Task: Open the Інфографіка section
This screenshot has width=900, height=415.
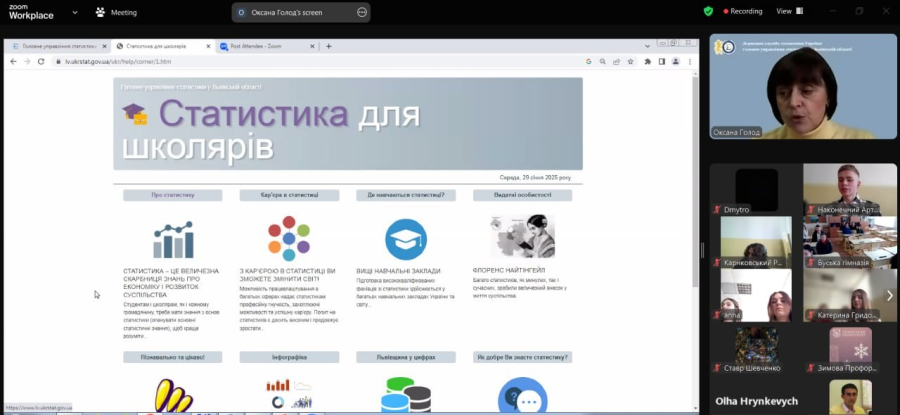Action: click(289, 357)
